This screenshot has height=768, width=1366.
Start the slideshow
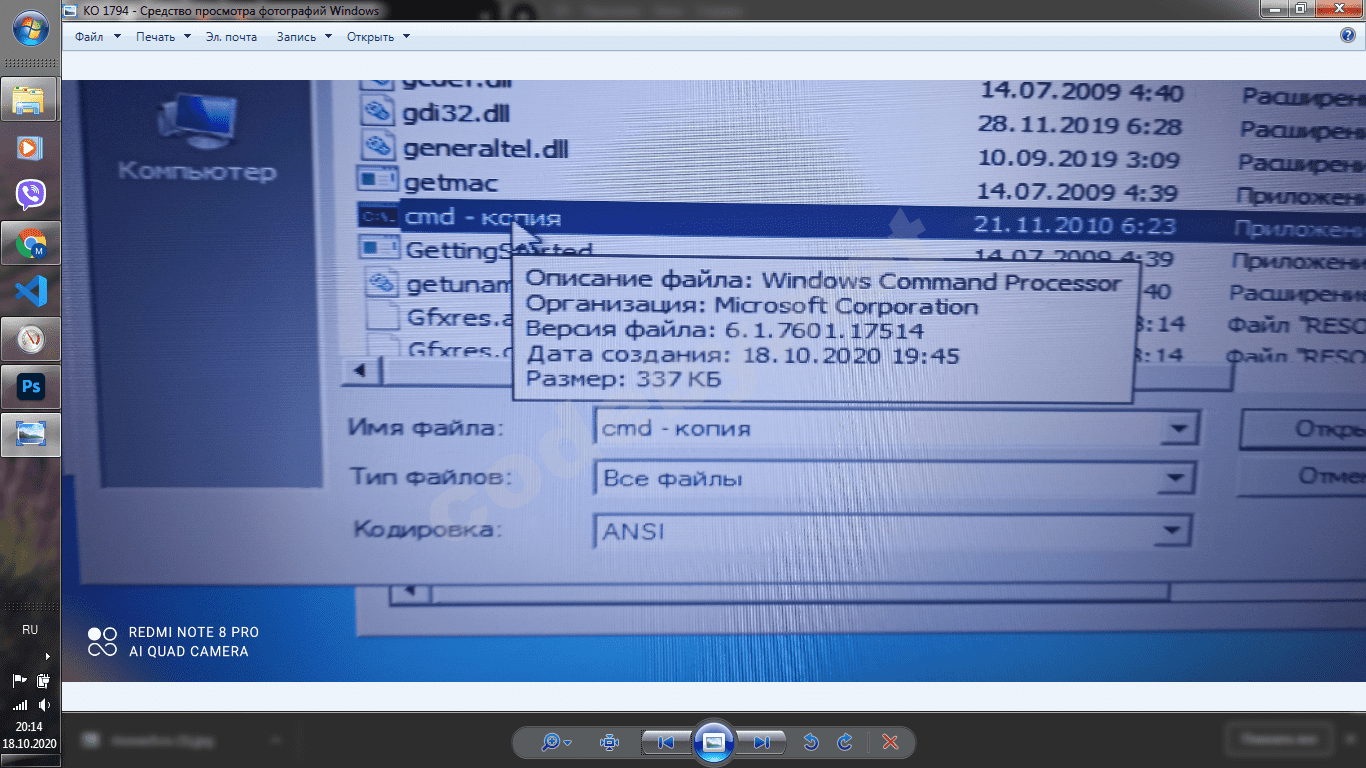click(713, 742)
